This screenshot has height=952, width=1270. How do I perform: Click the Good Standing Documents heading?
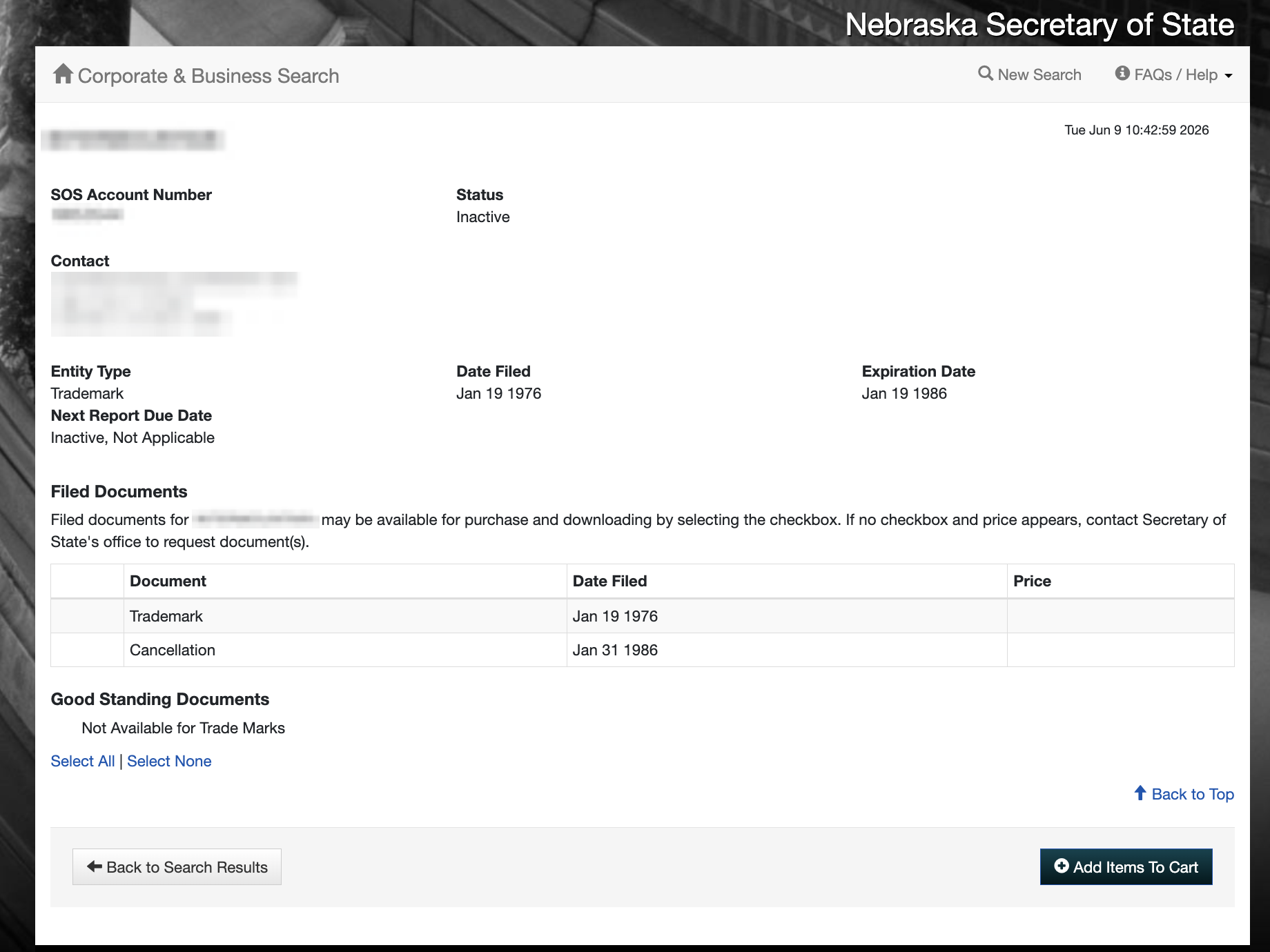click(x=160, y=699)
